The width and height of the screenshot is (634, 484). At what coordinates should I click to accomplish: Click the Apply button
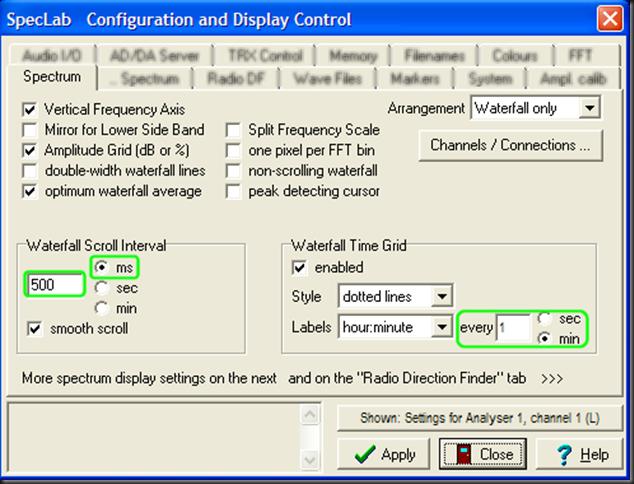(383, 454)
